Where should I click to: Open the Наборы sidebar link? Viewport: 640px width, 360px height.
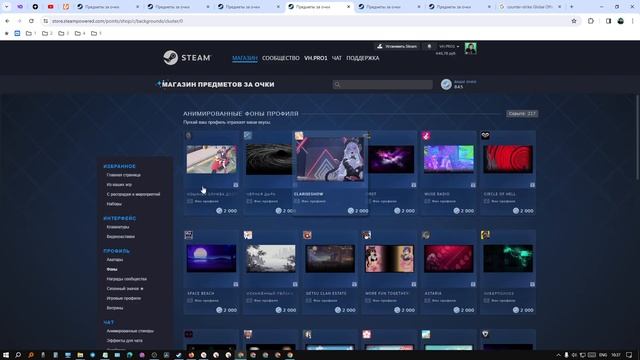point(114,204)
